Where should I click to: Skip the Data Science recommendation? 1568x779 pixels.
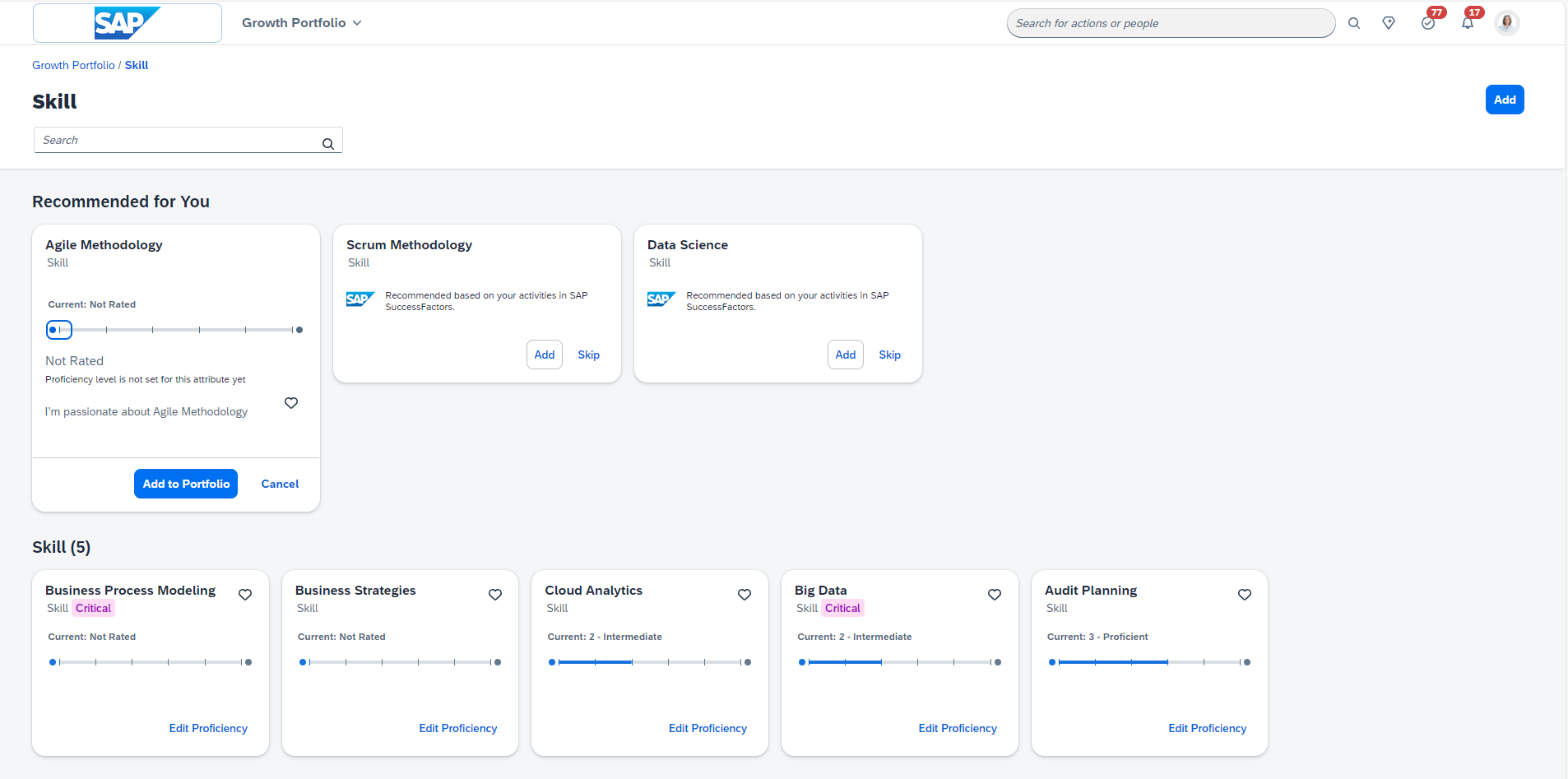pos(889,355)
